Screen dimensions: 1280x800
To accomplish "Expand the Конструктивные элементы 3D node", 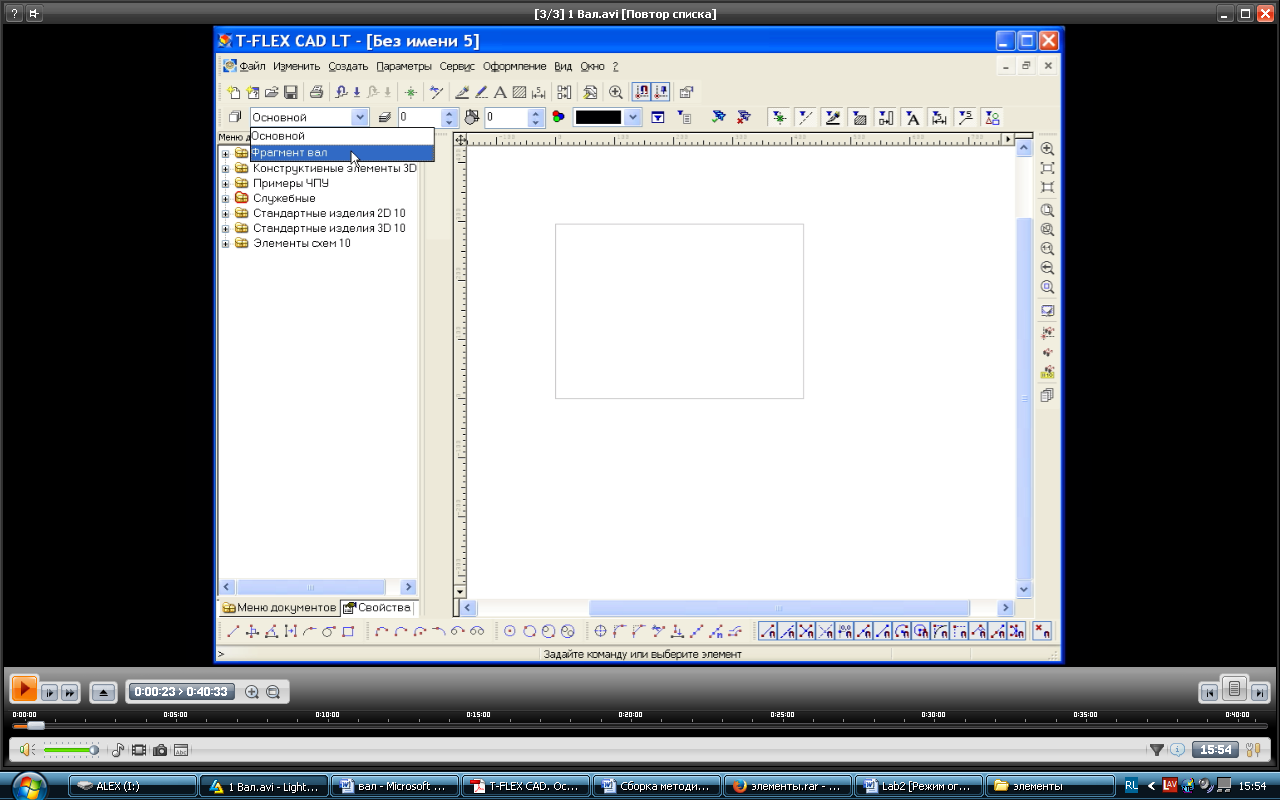I will coord(226,169).
